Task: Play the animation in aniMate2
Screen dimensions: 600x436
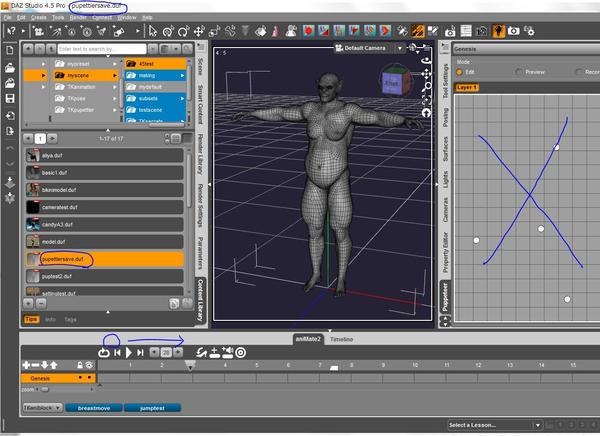Action: tap(129, 353)
